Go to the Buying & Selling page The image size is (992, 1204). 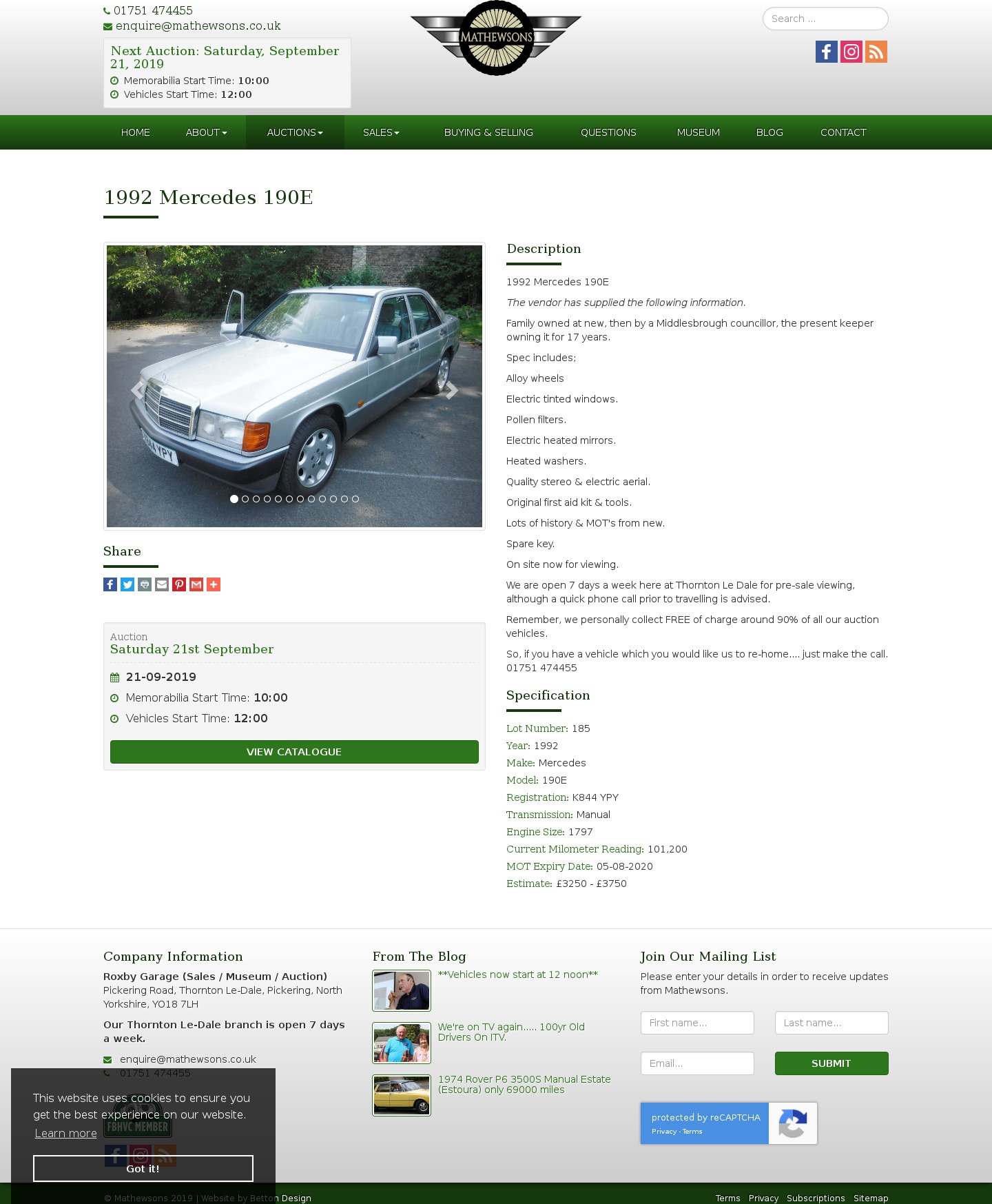click(x=488, y=132)
